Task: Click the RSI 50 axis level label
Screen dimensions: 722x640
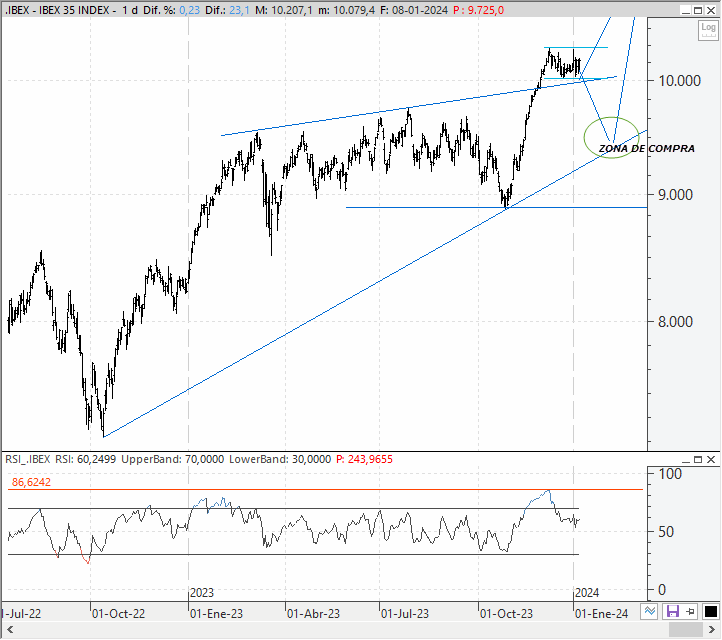Action: [666, 532]
